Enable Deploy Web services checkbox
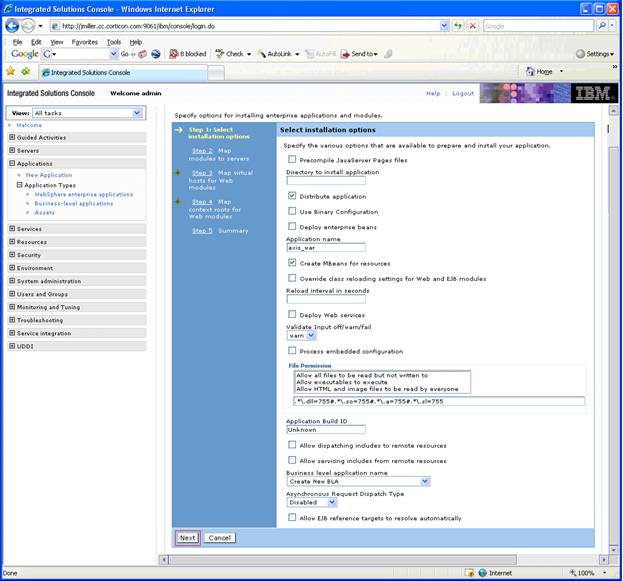 (x=292, y=314)
